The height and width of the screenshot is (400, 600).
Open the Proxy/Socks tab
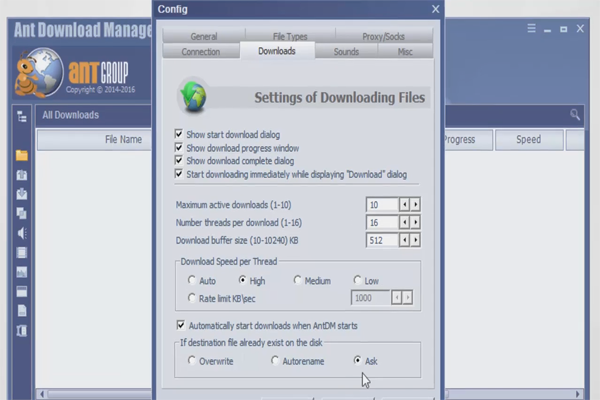tap(384, 36)
